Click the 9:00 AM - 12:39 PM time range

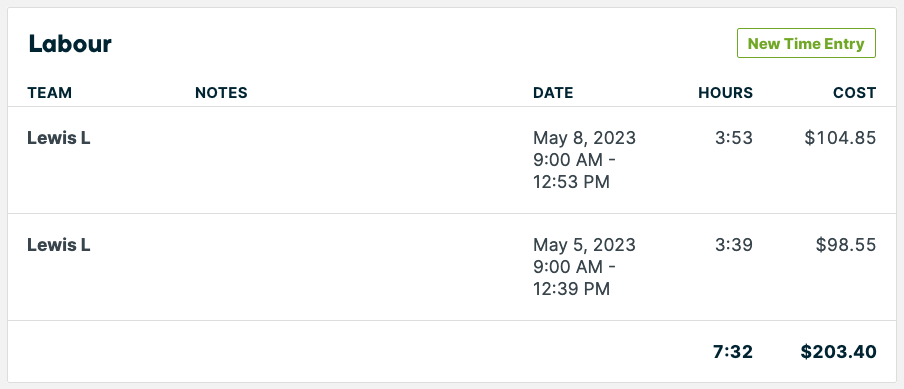[574, 278]
